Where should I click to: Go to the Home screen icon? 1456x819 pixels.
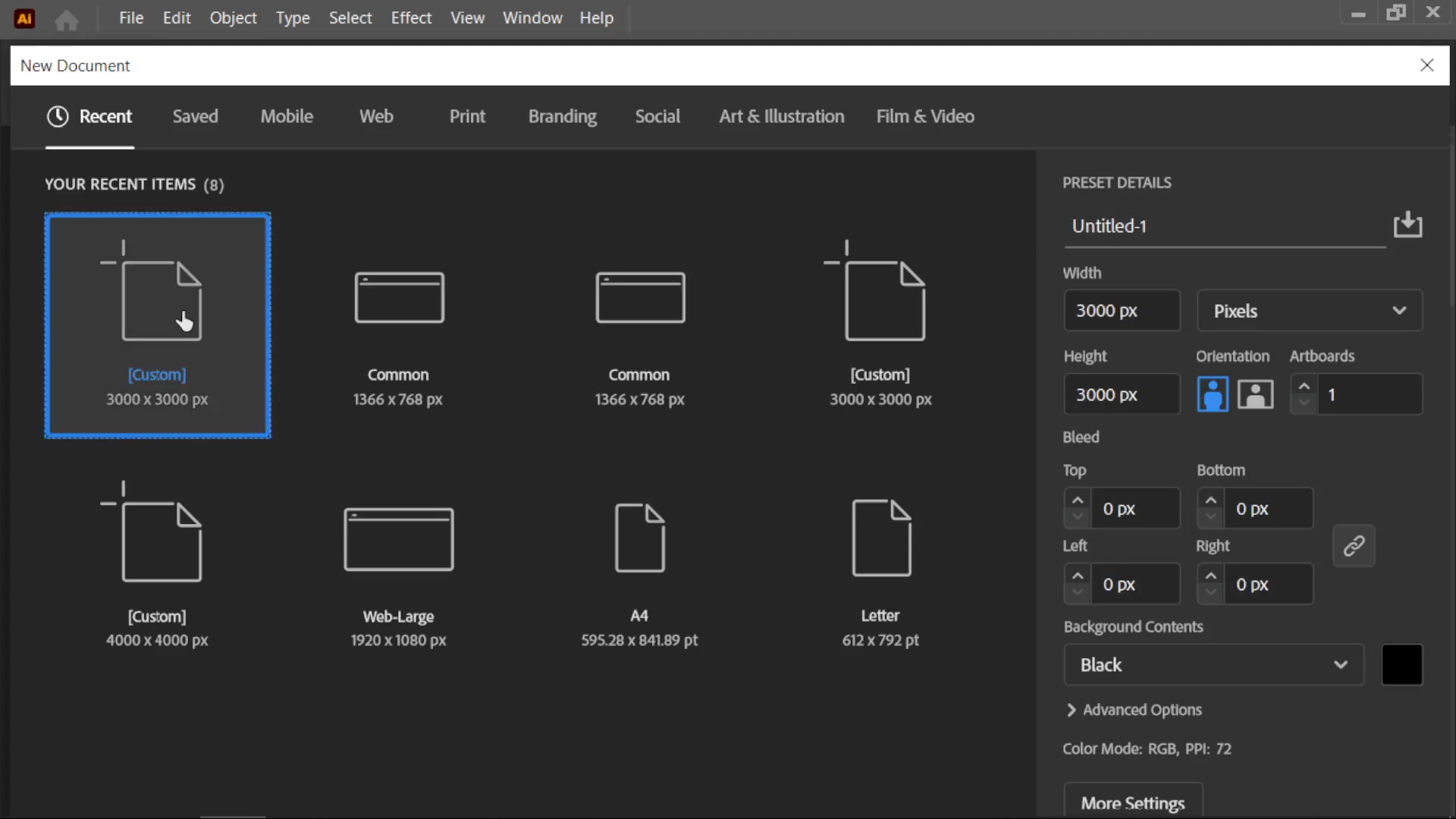(67, 20)
